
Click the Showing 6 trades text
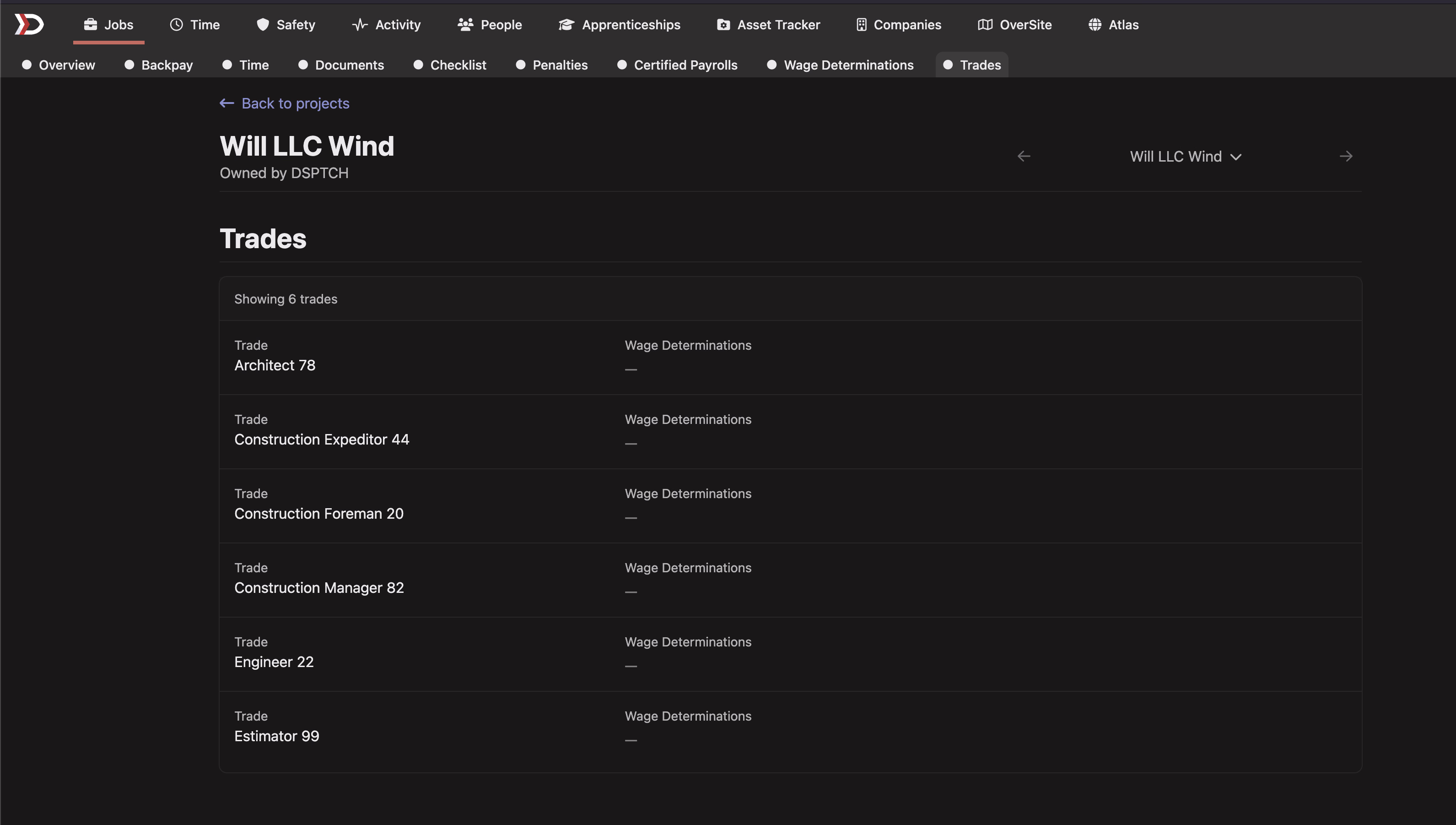286,299
